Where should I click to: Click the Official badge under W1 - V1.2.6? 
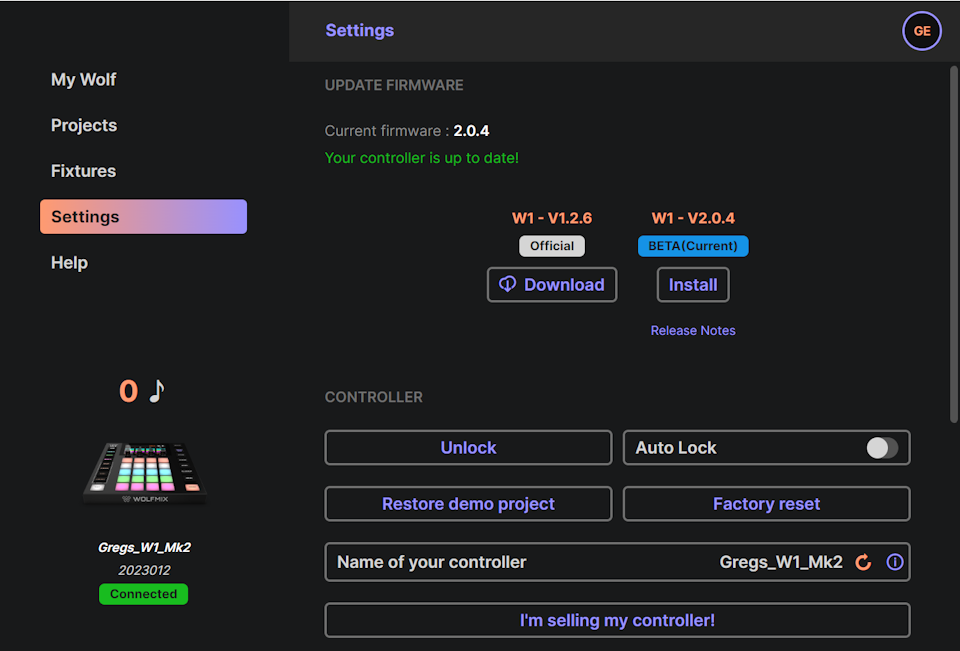[x=552, y=246]
